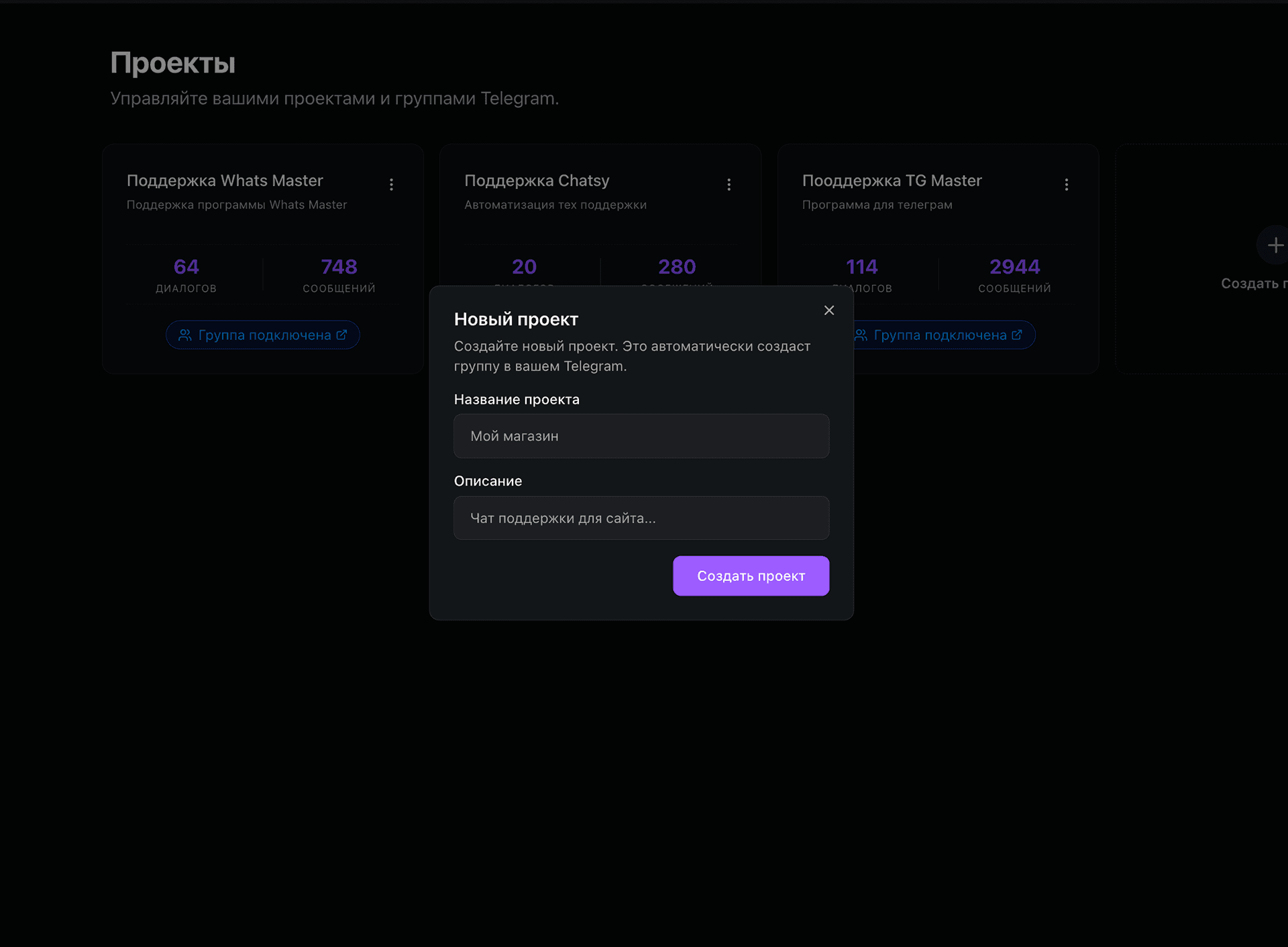The height and width of the screenshot is (947, 1288).
Task: Focus the Название проекта input field
Action: pyautogui.click(x=641, y=436)
